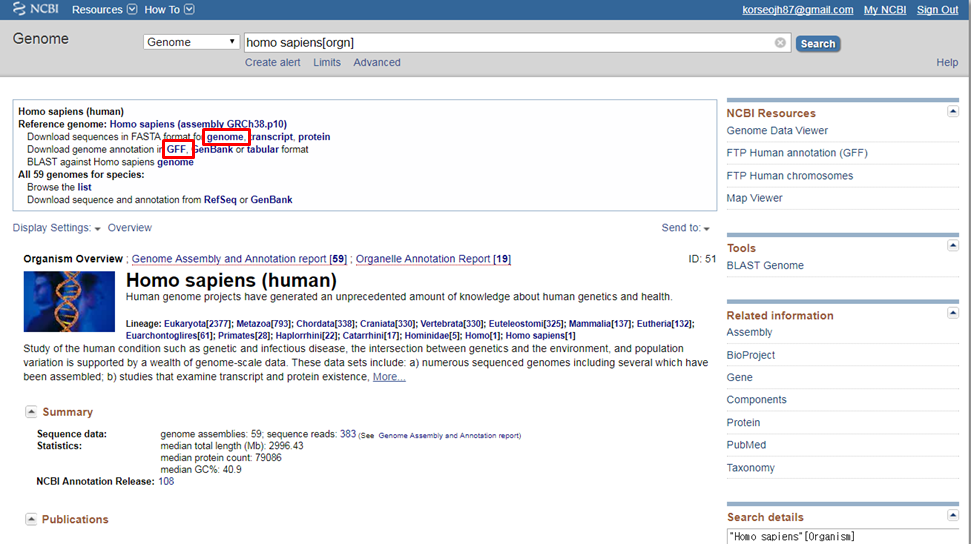Open Genome Assembly and Annotation report tab
This screenshot has width=971, height=544.
(x=239, y=259)
